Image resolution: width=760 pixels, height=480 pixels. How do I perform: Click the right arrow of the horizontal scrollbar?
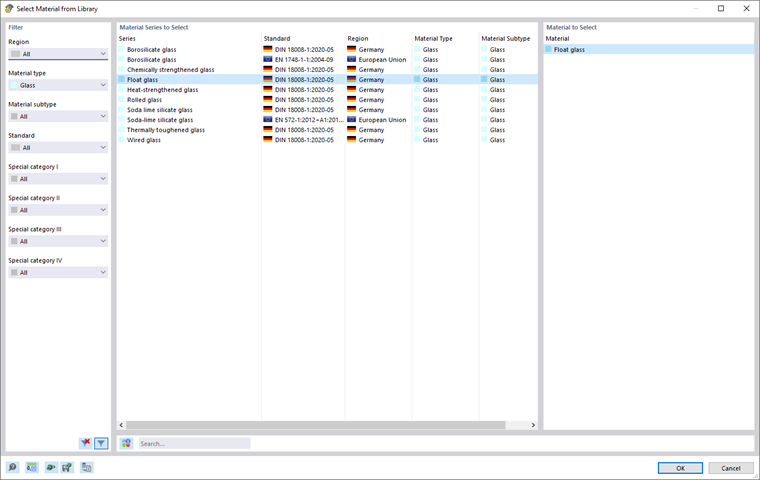[x=533, y=425]
